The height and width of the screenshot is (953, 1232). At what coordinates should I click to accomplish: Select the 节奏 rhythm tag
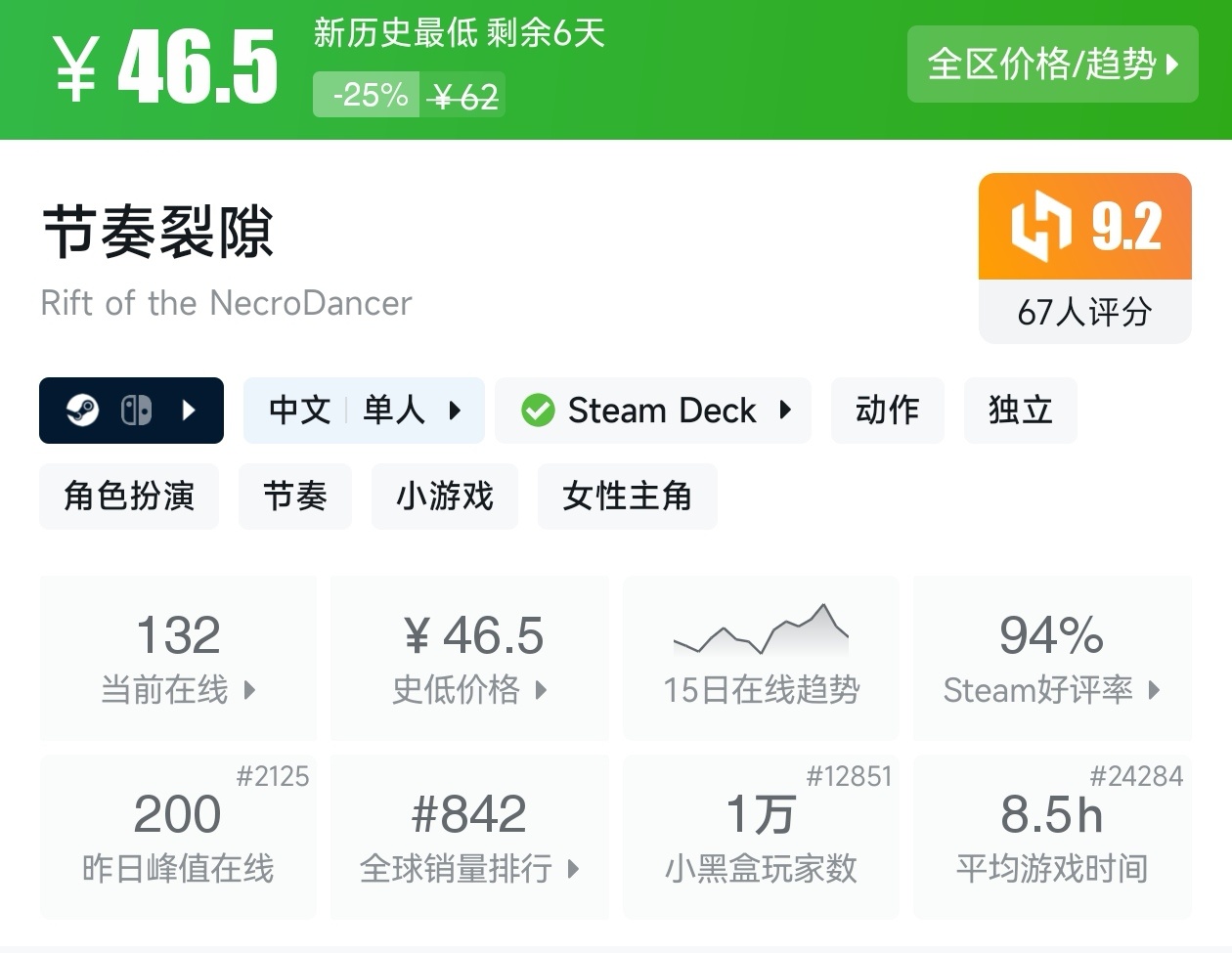(x=294, y=497)
